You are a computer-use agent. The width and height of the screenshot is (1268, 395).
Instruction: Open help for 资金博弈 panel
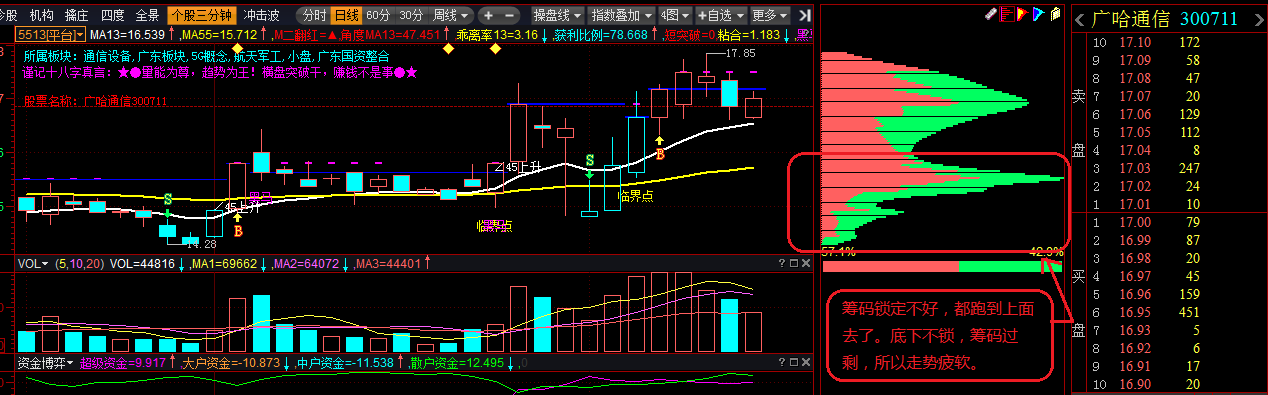[781, 362]
